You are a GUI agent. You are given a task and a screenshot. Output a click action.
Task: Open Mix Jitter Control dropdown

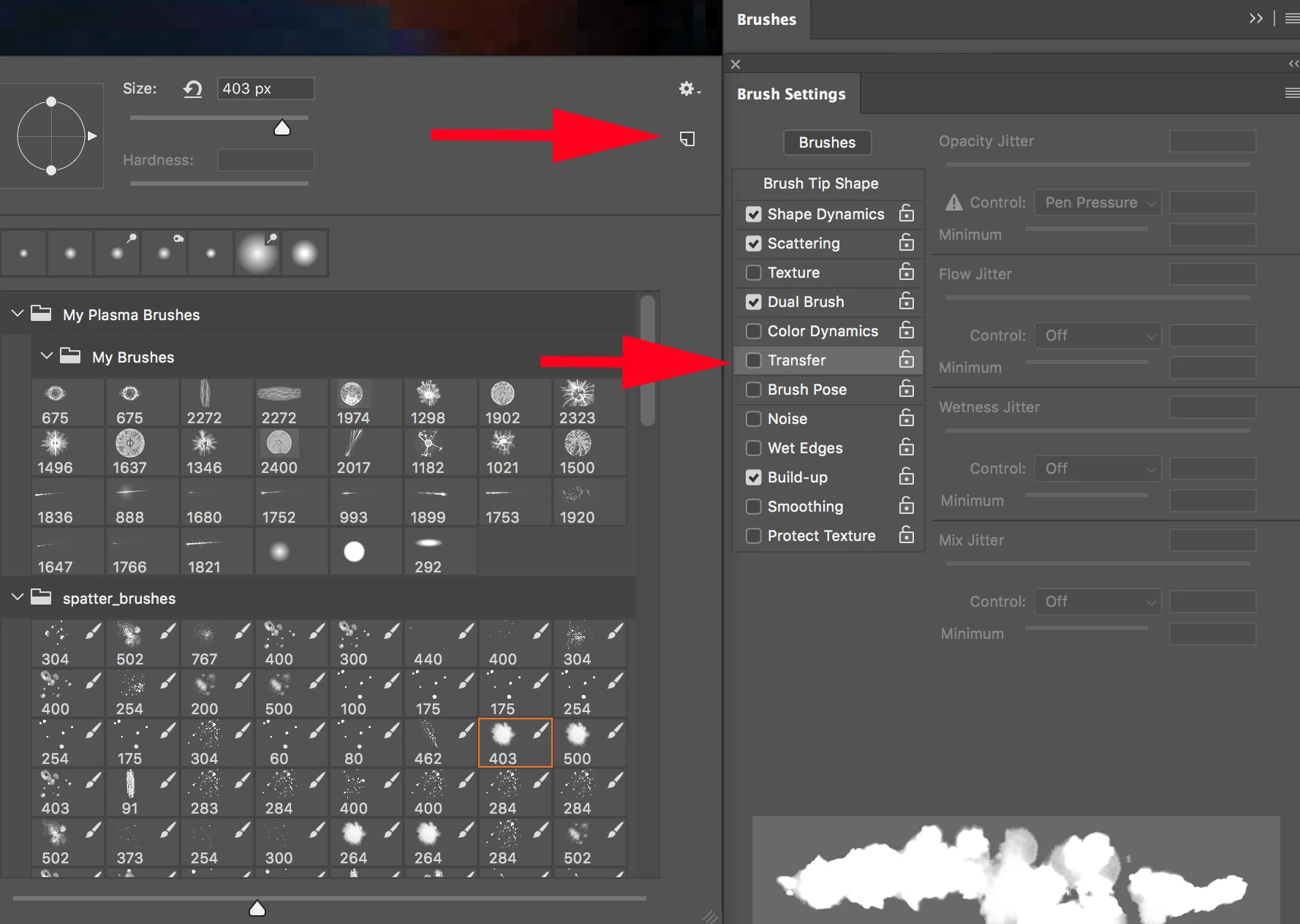click(x=1097, y=602)
